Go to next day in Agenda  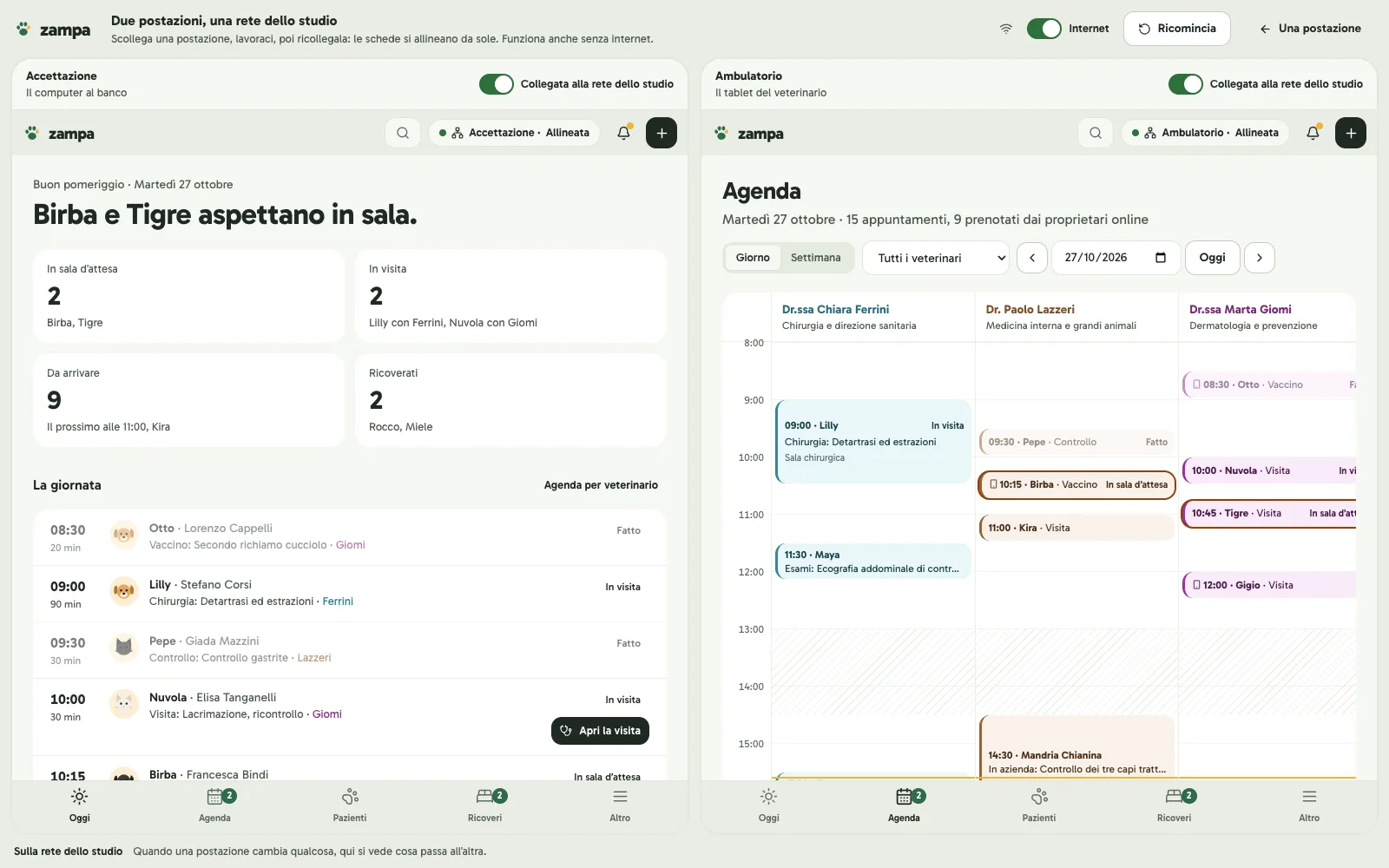1260,258
